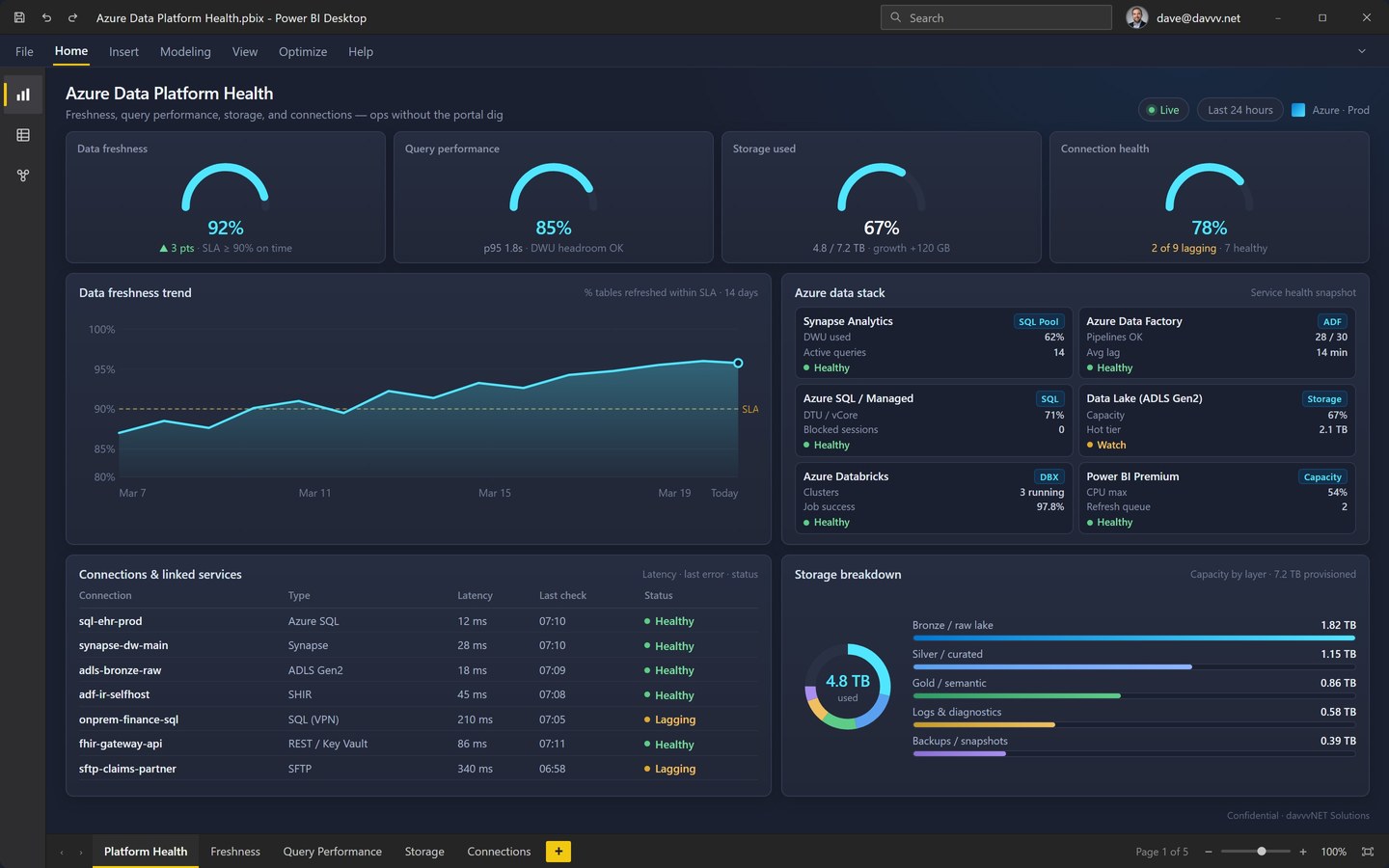Click the Data Lake Watch status
Screen dimensions: 1389x868
[x=1106, y=445]
